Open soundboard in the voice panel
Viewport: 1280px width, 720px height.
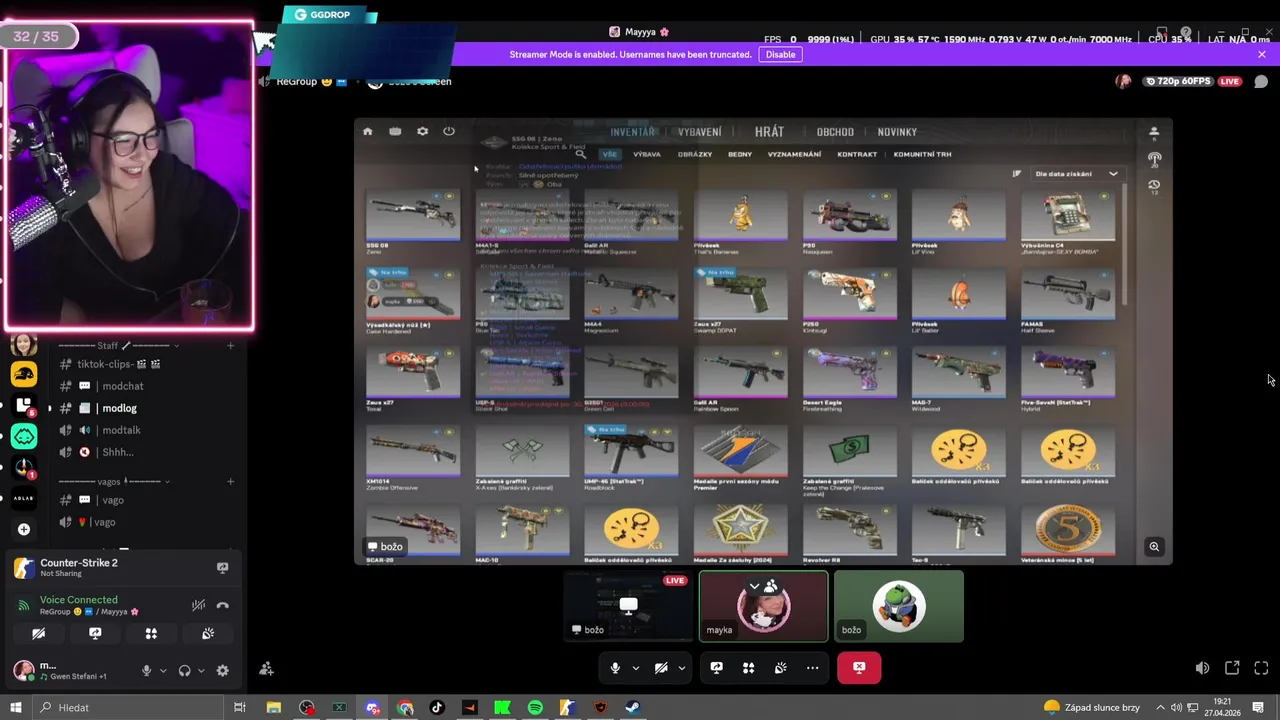point(208,634)
